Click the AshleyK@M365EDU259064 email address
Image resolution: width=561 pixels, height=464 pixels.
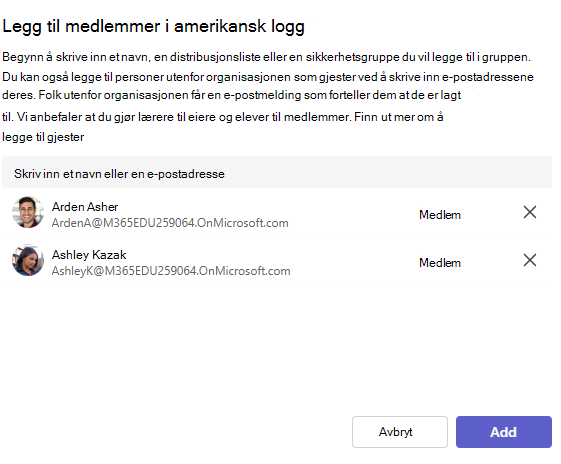pos(171,271)
